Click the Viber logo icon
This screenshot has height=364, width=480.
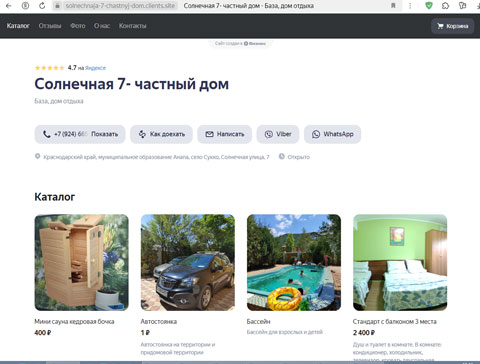tap(269, 134)
